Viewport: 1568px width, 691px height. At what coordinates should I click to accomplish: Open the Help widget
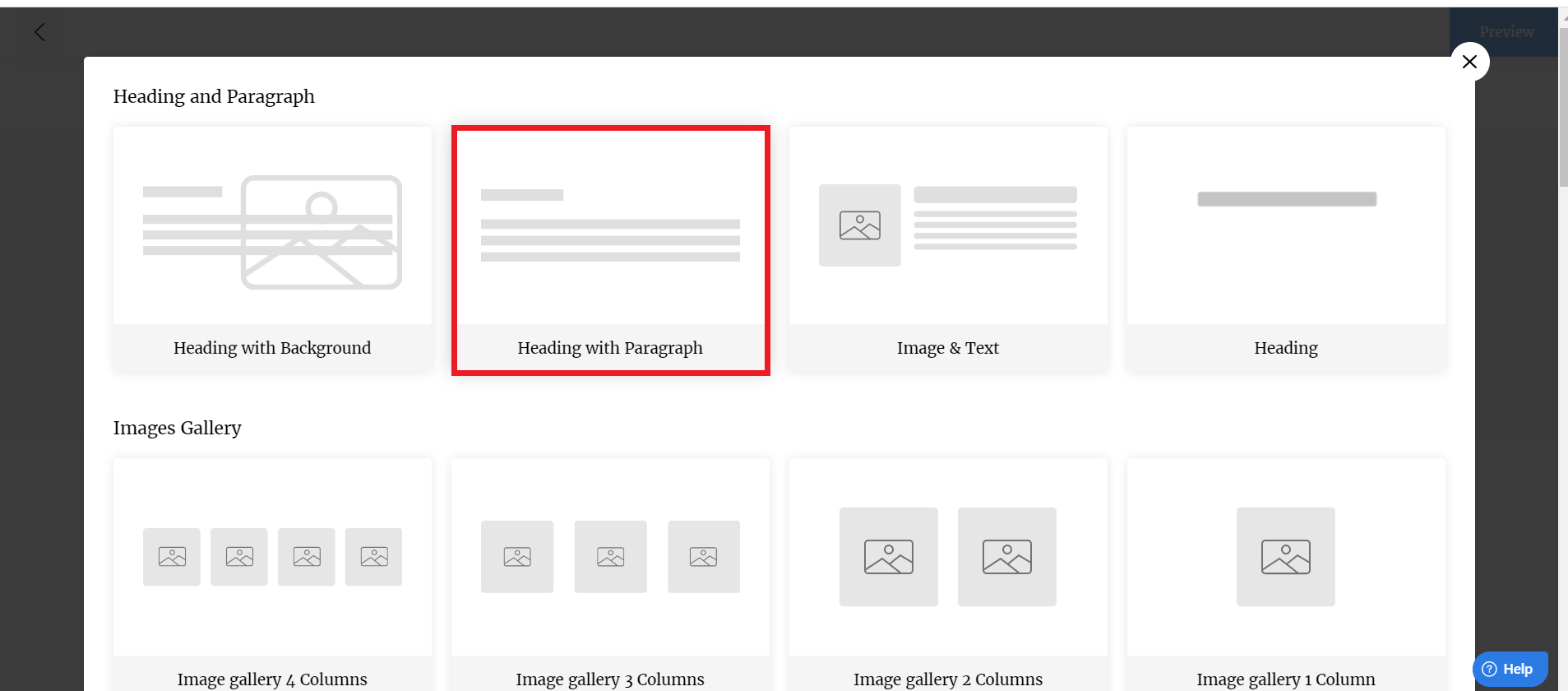(1510, 669)
